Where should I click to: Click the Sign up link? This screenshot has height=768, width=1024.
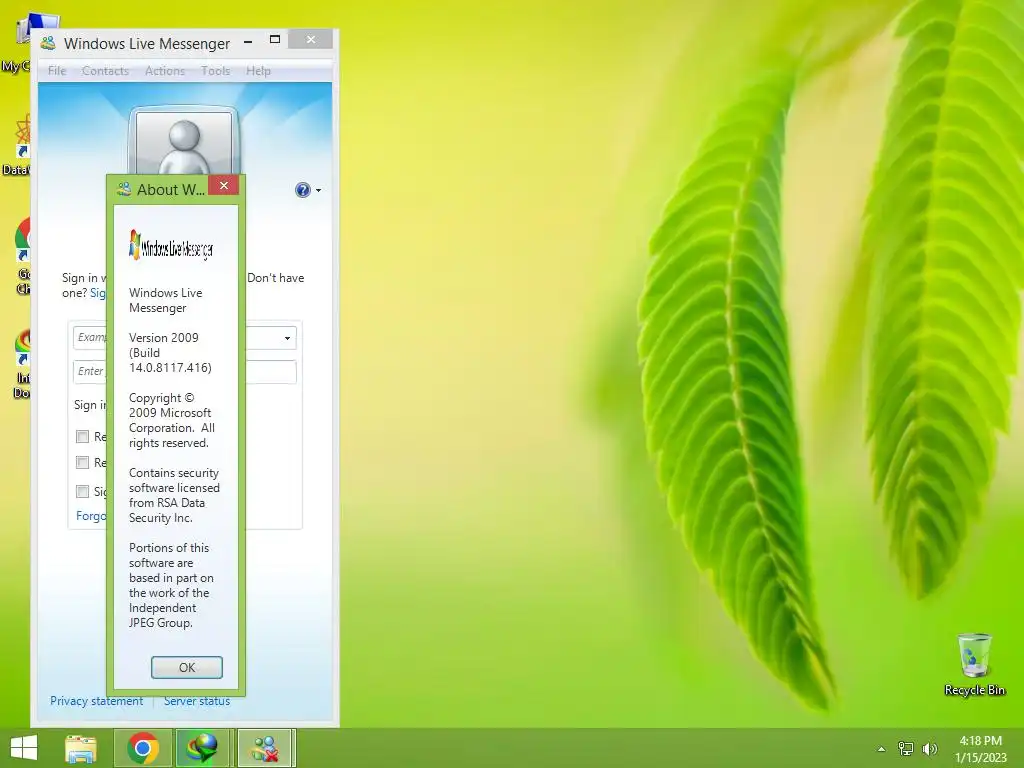[x=98, y=293]
